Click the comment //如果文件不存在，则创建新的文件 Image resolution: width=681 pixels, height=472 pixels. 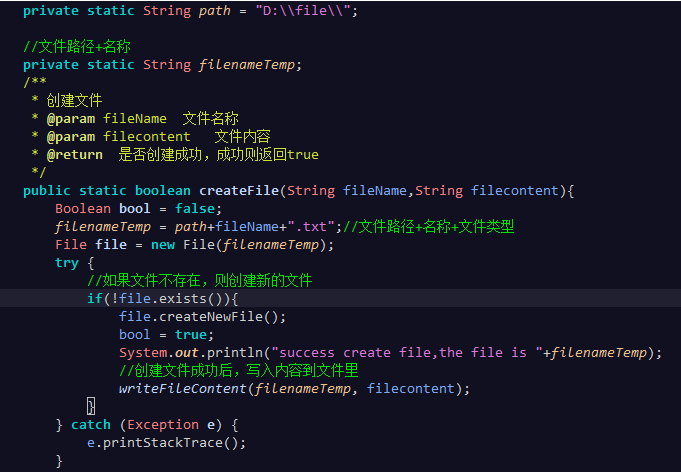pos(200,281)
